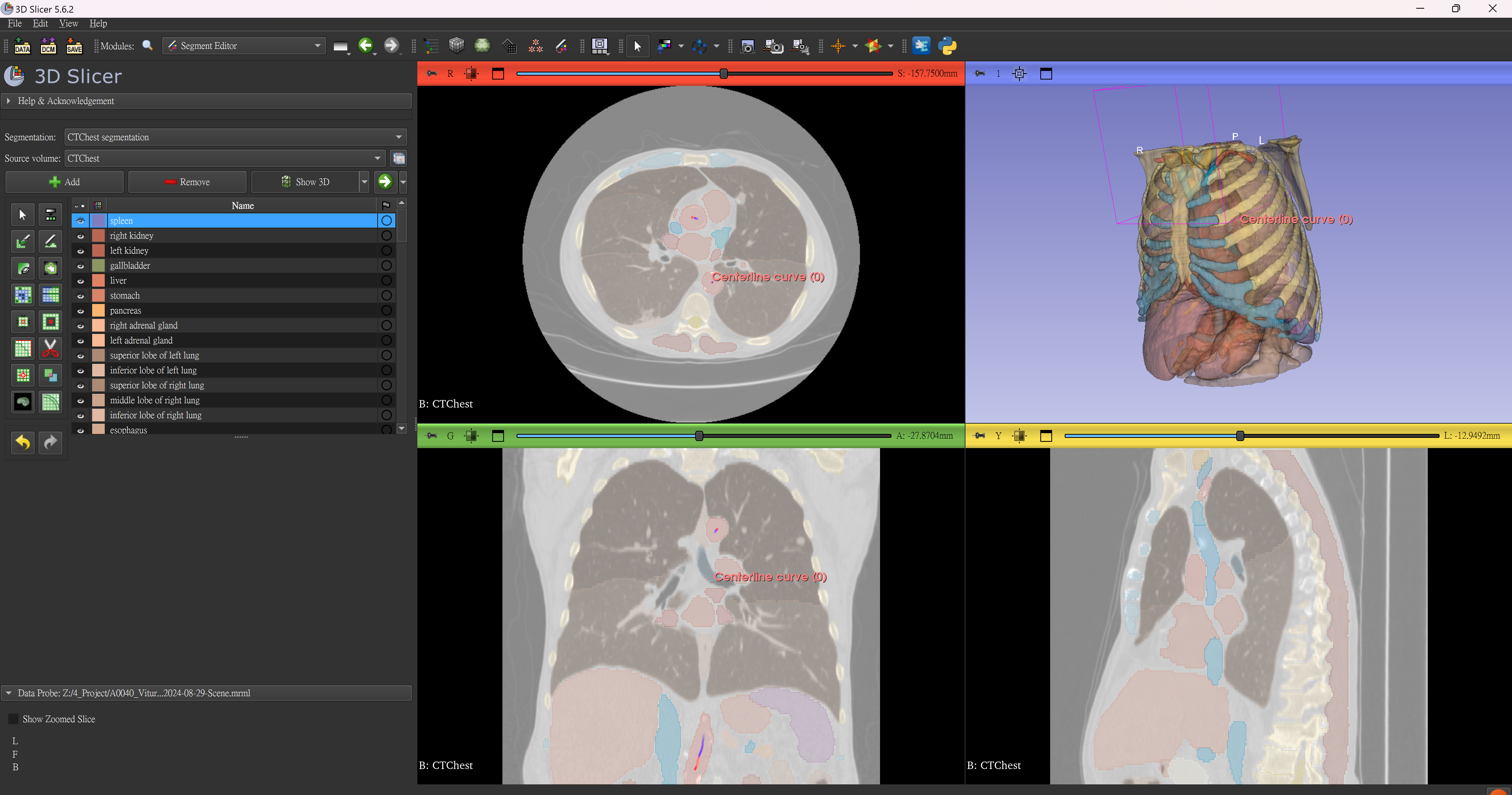The image size is (1512, 795).
Task: Open the Segmentation node selector dropdown
Action: tap(235, 137)
